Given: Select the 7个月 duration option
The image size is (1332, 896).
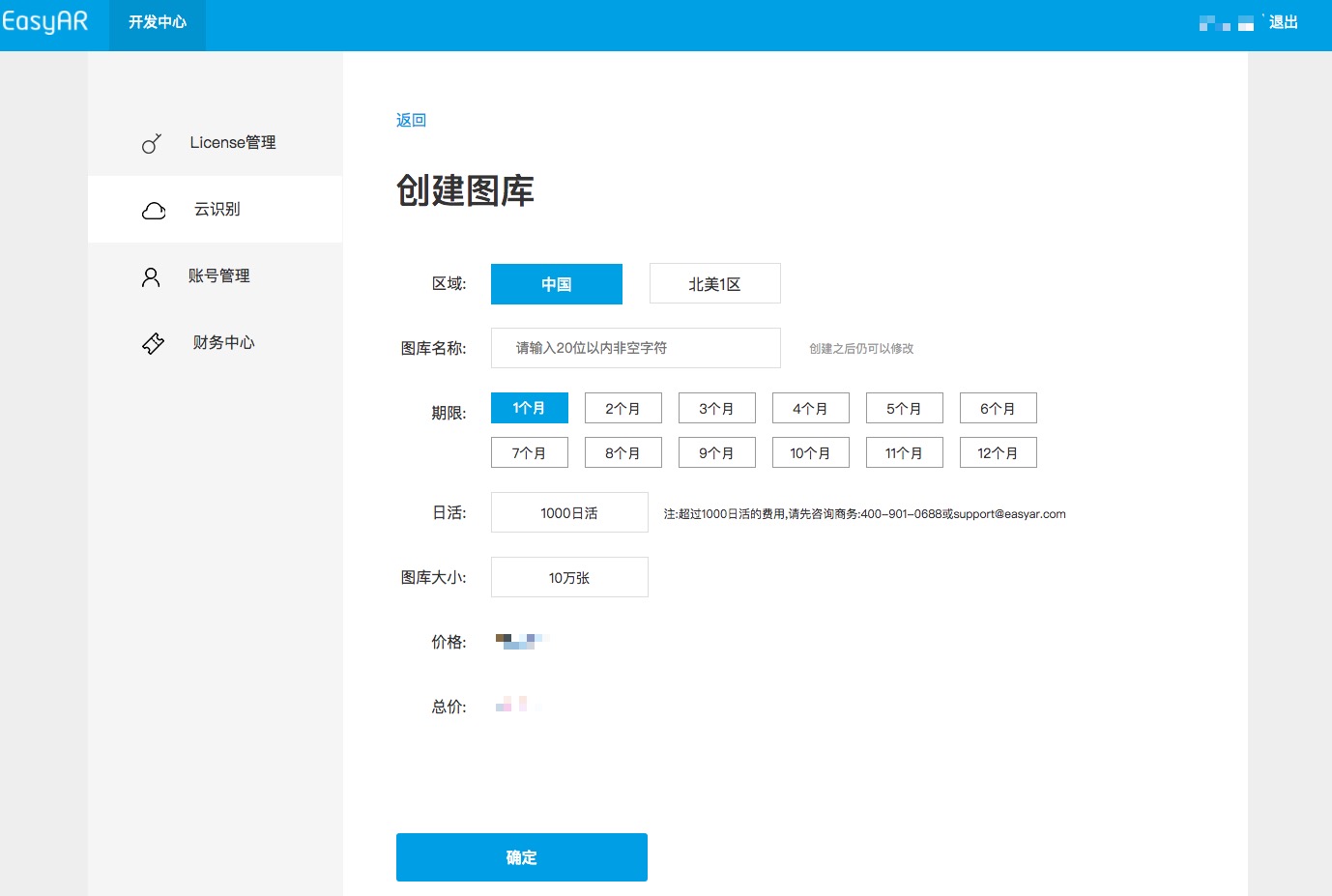Looking at the screenshot, I should 529,451.
